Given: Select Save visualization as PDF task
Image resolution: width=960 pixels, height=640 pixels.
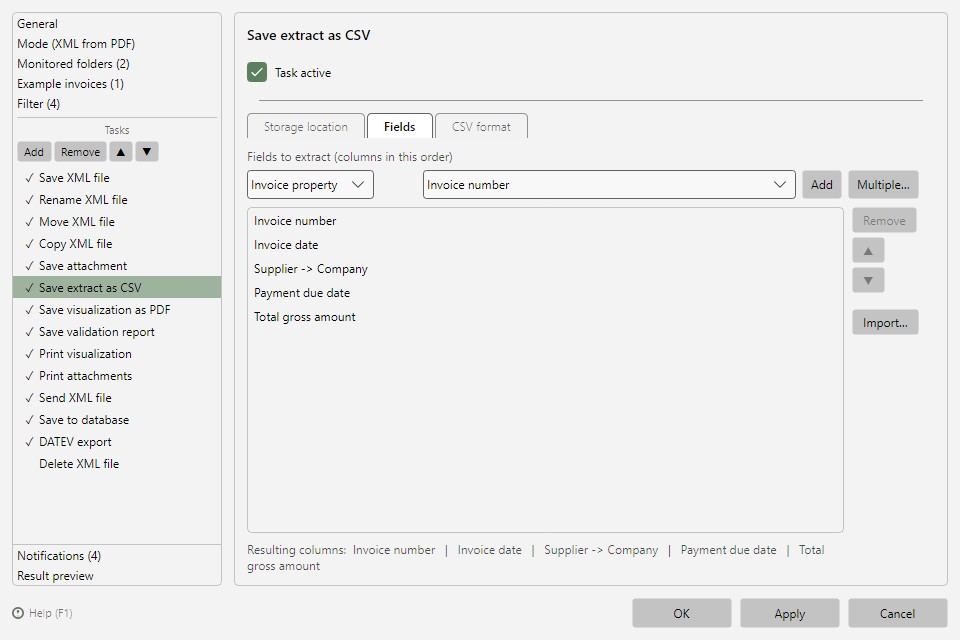Looking at the screenshot, I should tap(117, 310).
